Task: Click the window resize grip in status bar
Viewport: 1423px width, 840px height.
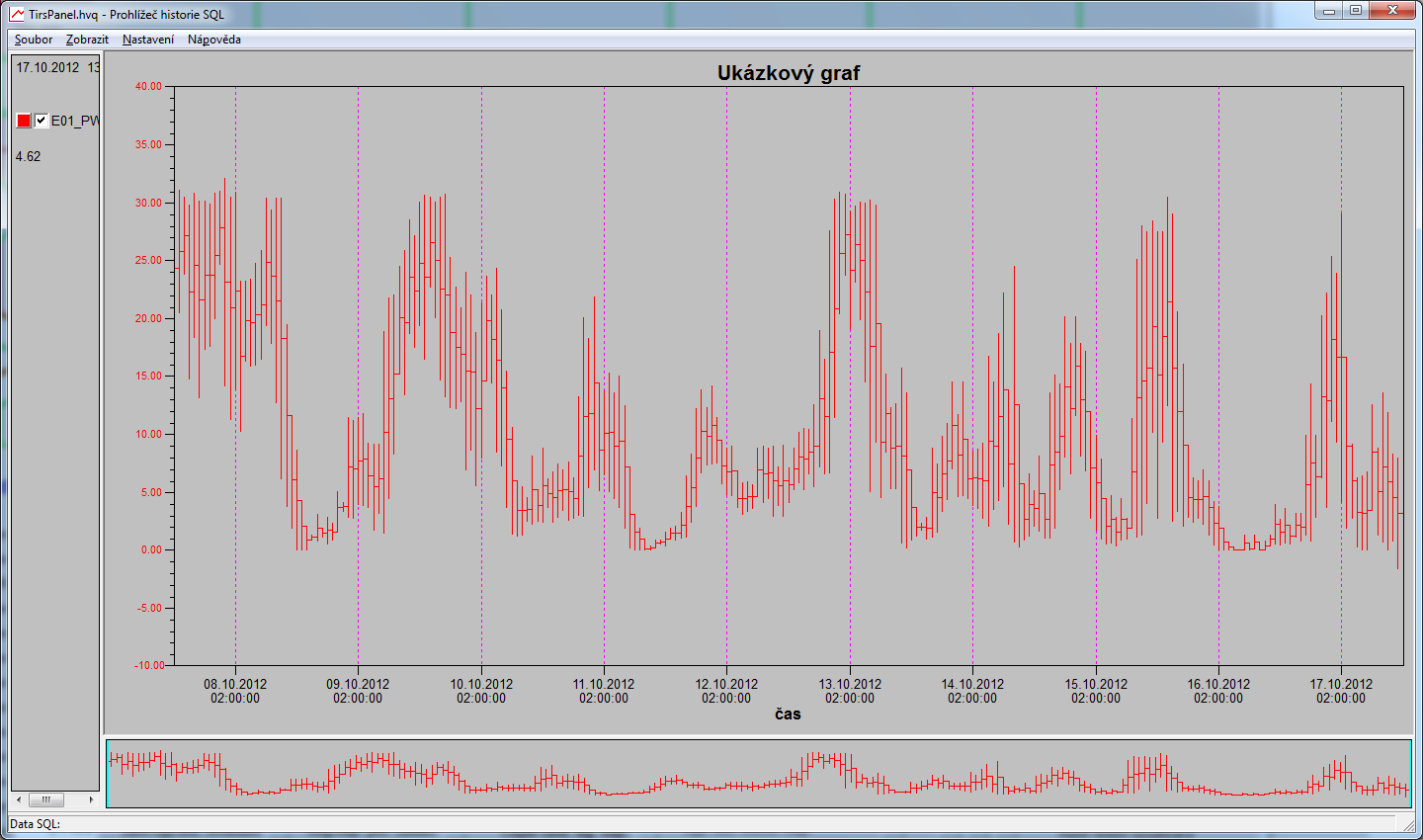Action: coord(1407,824)
